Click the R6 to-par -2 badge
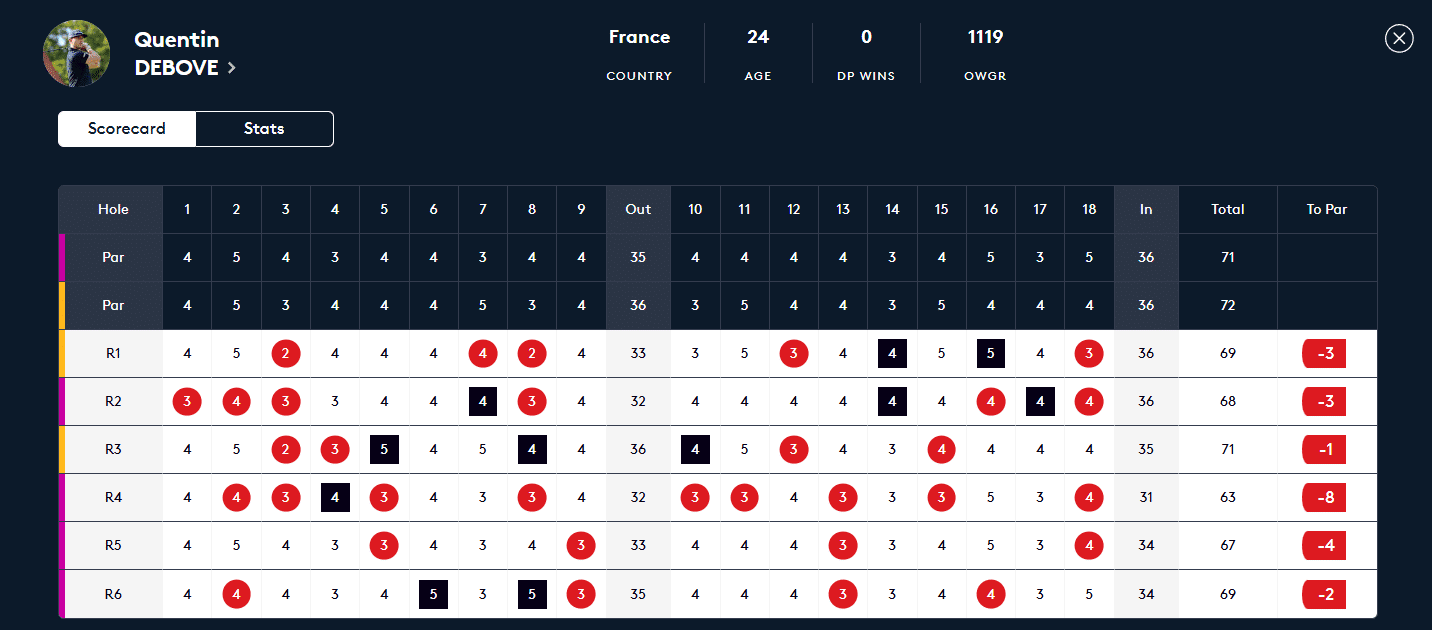 (1325, 594)
